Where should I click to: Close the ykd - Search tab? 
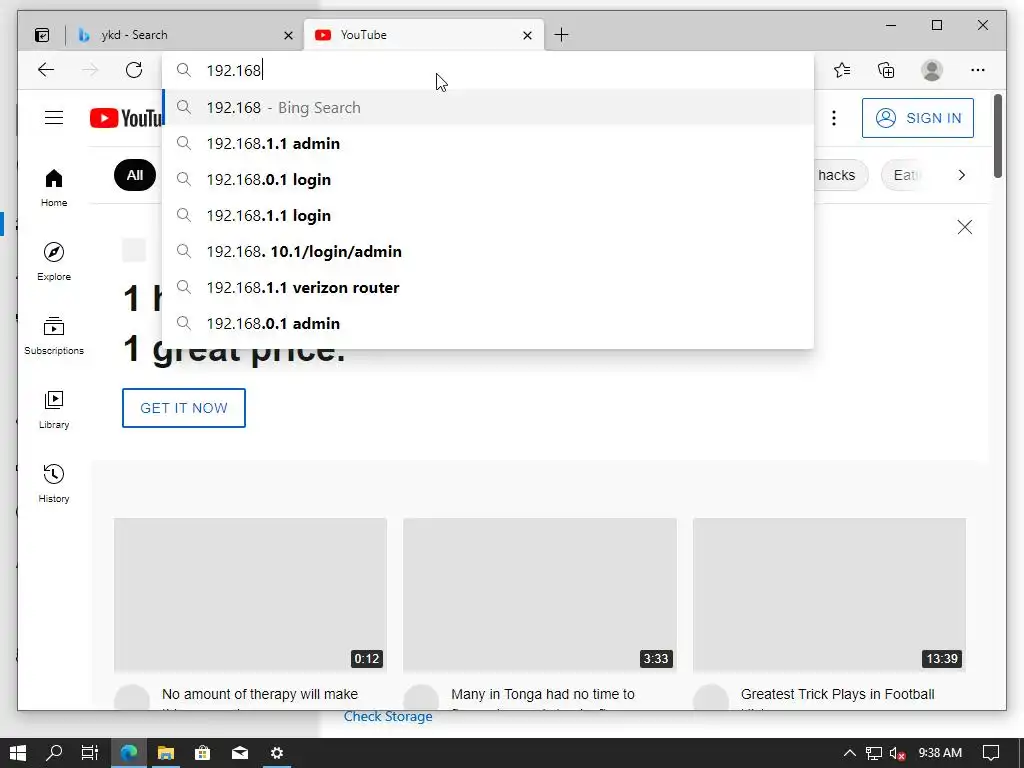pos(288,35)
